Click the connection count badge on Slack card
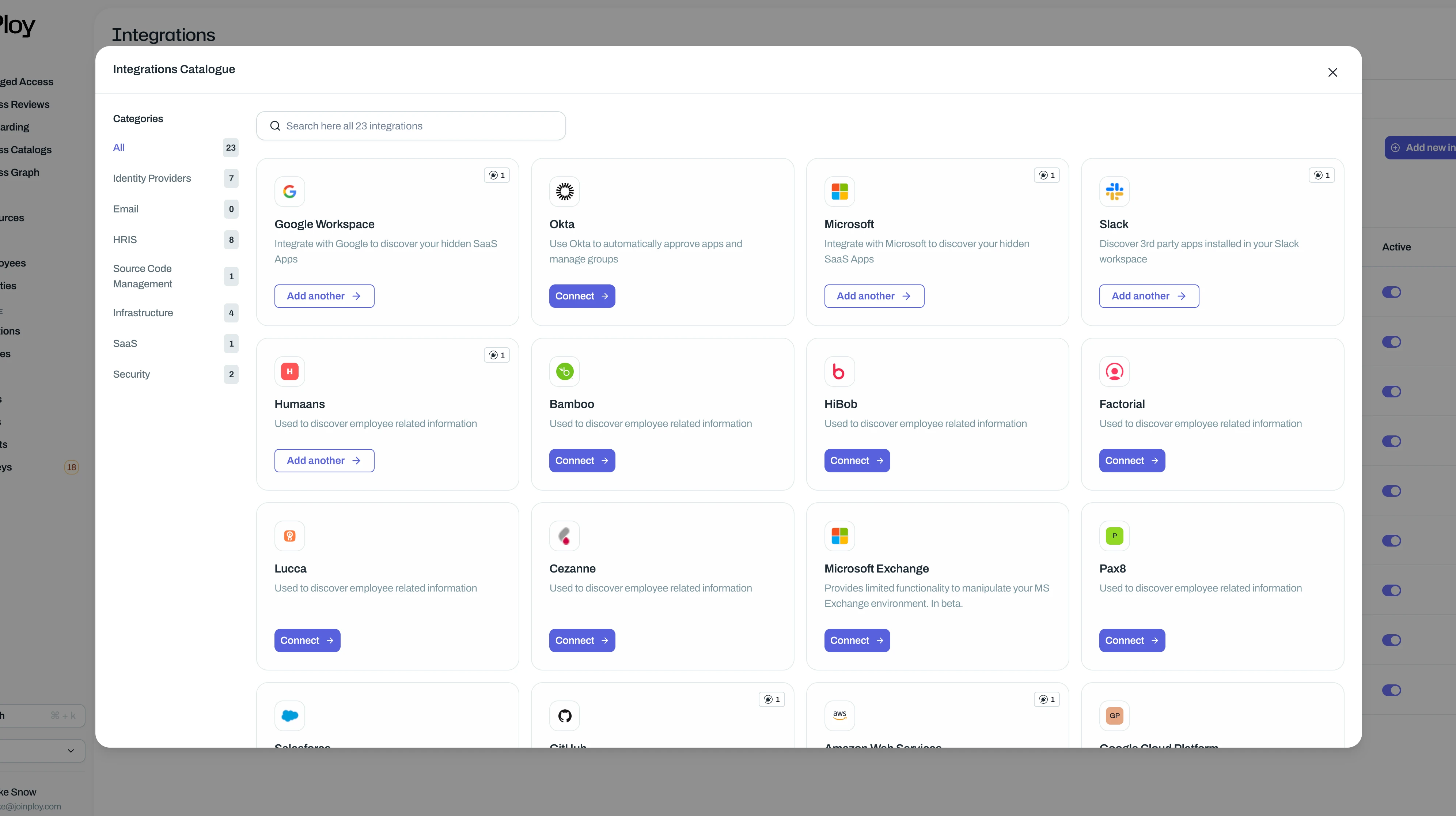This screenshot has width=1456, height=816. point(1322,175)
